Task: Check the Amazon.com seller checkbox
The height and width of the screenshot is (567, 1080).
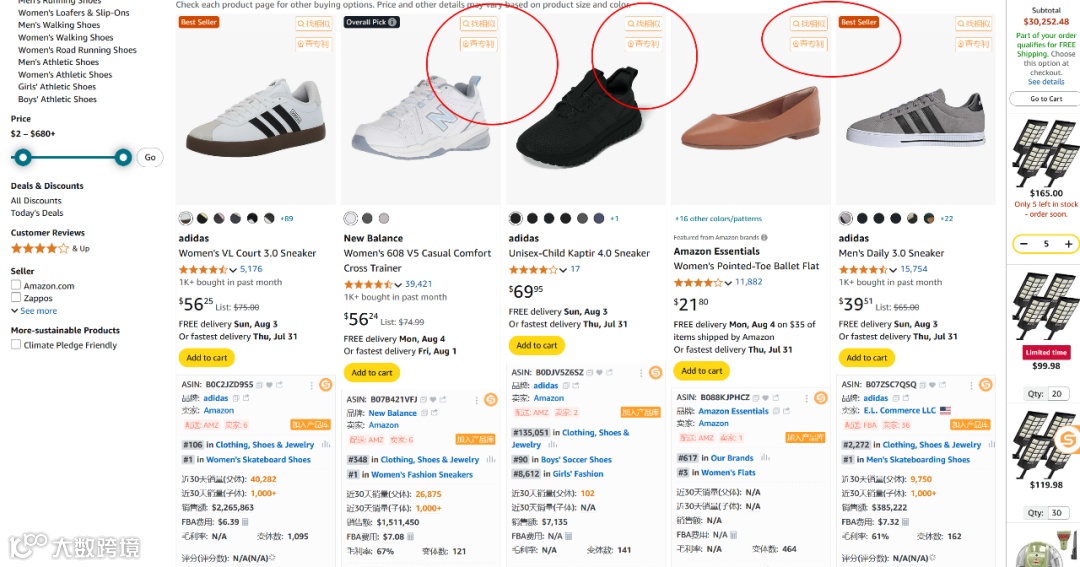Action: coord(16,285)
